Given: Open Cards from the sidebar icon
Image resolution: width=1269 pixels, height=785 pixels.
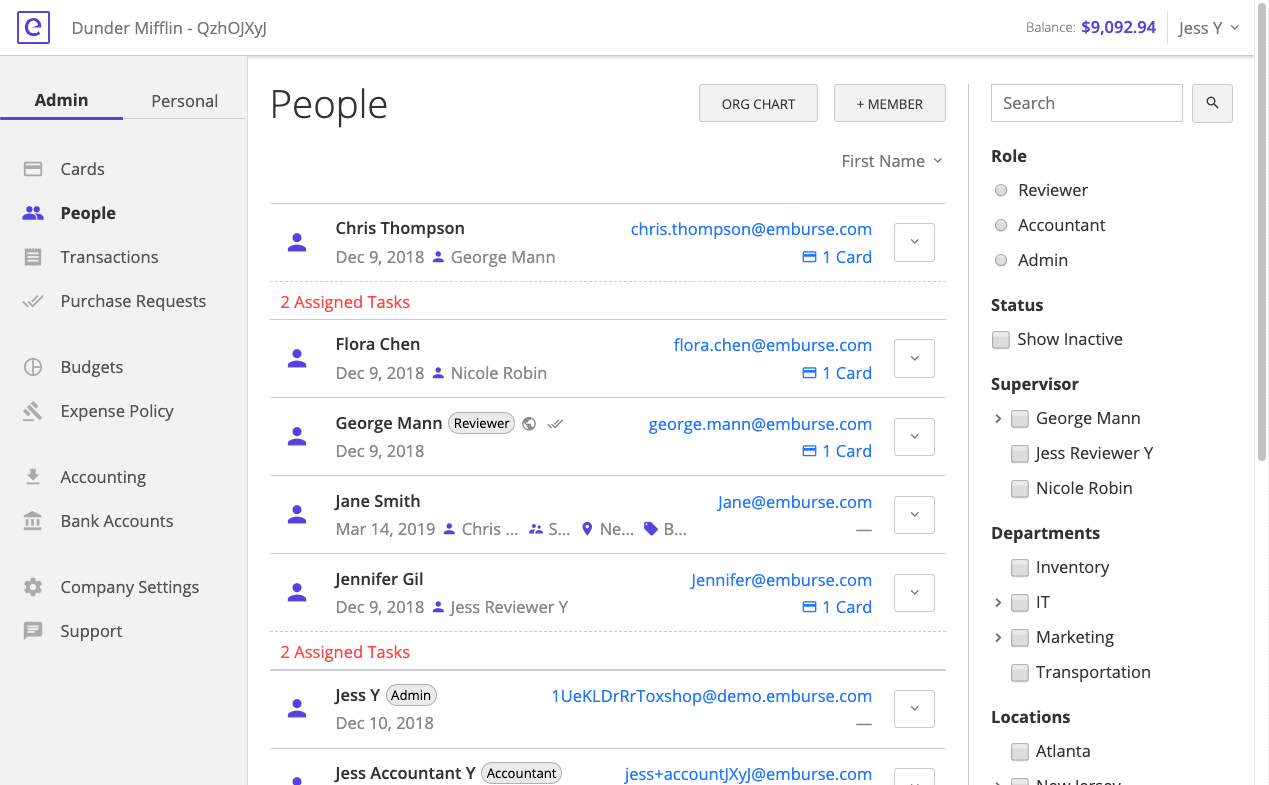Looking at the screenshot, I should (x=33, y=169).
